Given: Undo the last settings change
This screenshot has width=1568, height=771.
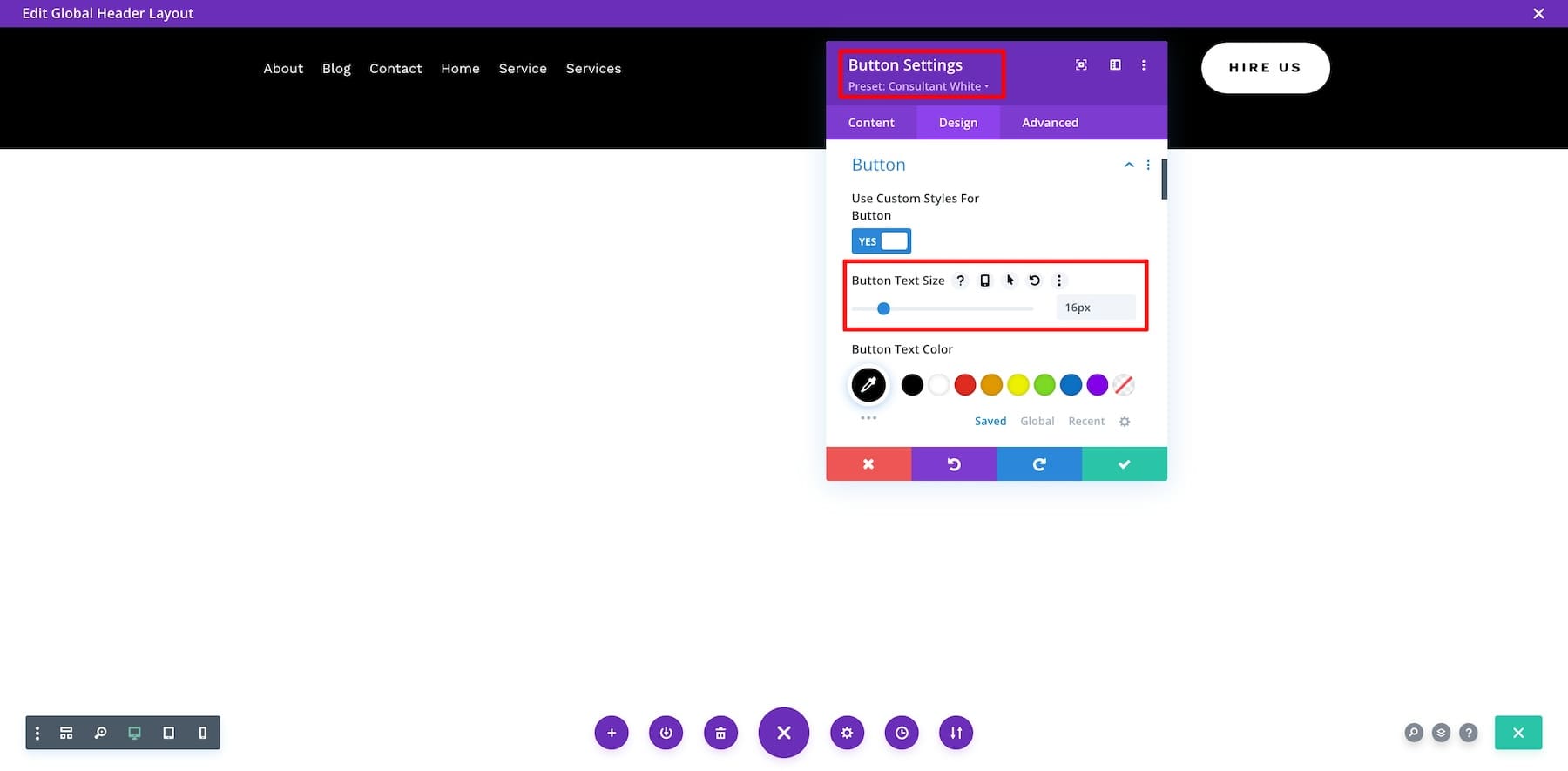Looking at the screenshot, I should [954, 464].
